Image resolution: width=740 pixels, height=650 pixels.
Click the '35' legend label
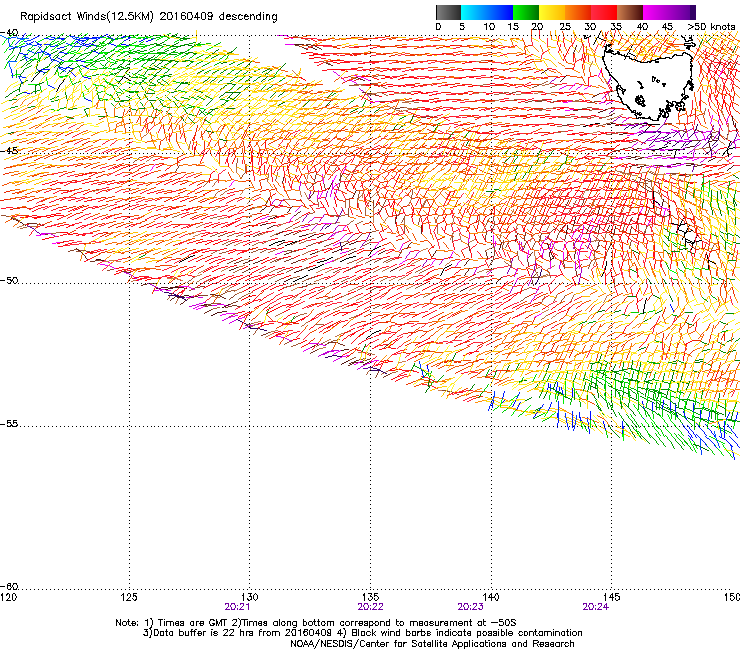coord(616,27)
